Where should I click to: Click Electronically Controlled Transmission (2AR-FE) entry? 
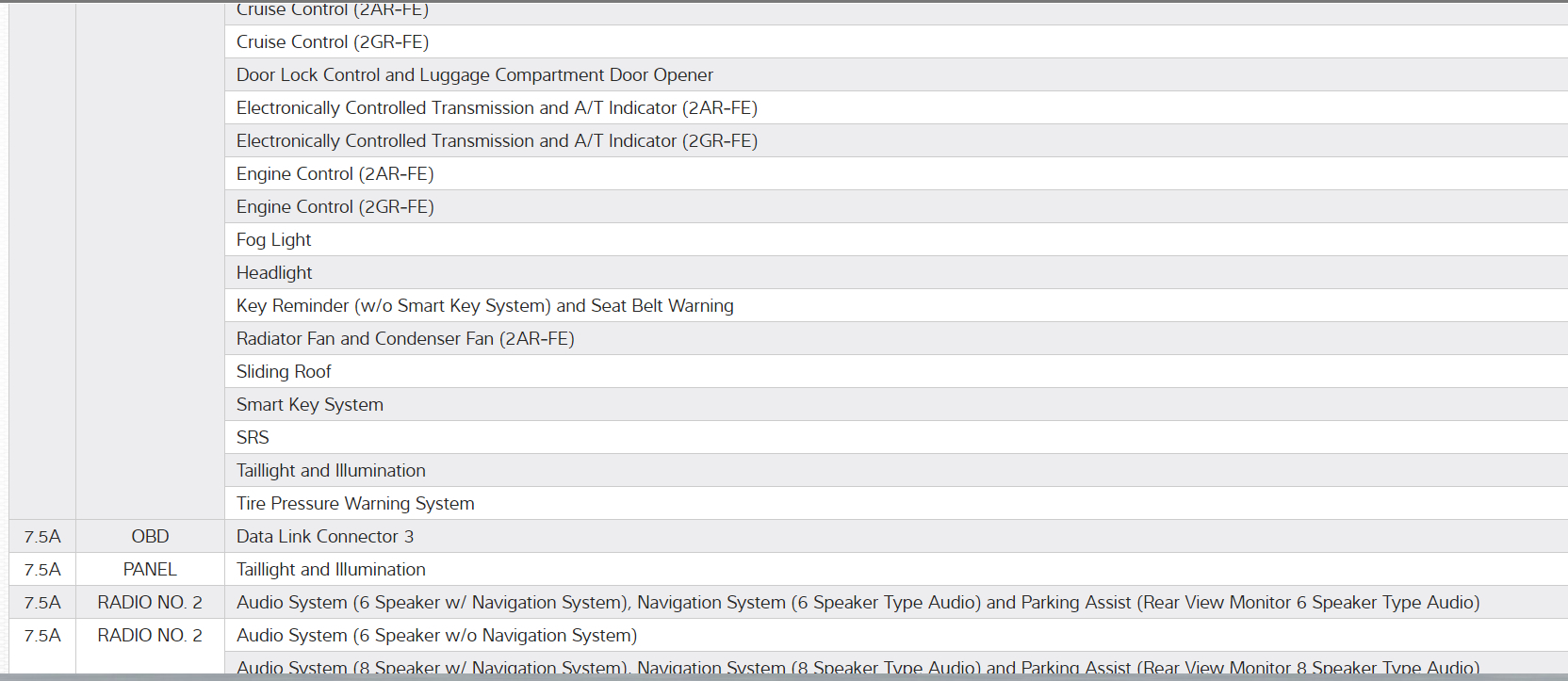click(497, 108)
